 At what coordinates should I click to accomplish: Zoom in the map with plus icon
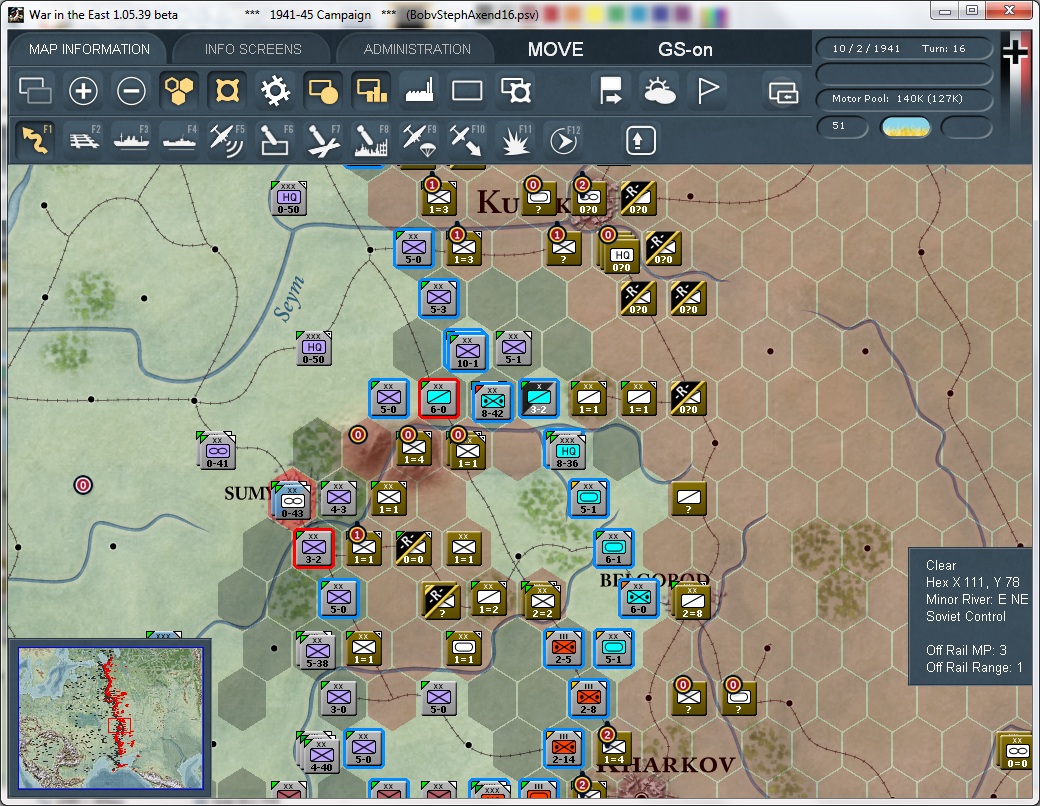[83, 90]
